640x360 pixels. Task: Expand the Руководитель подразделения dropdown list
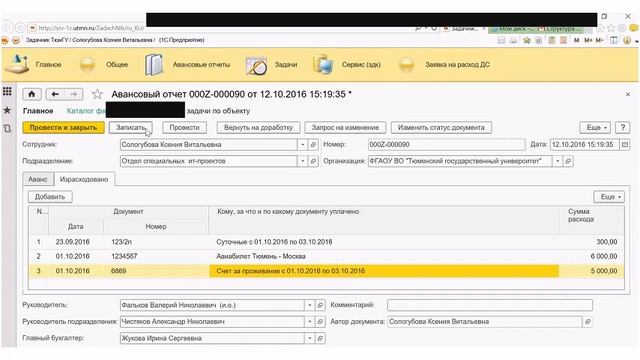pyautogui.click(x=310, y=322)
